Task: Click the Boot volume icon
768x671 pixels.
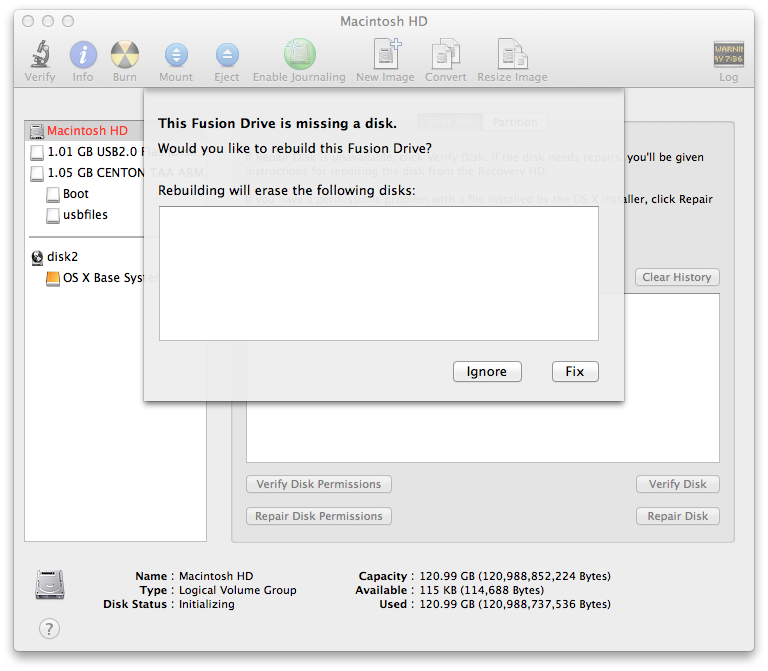Action: 53,194
